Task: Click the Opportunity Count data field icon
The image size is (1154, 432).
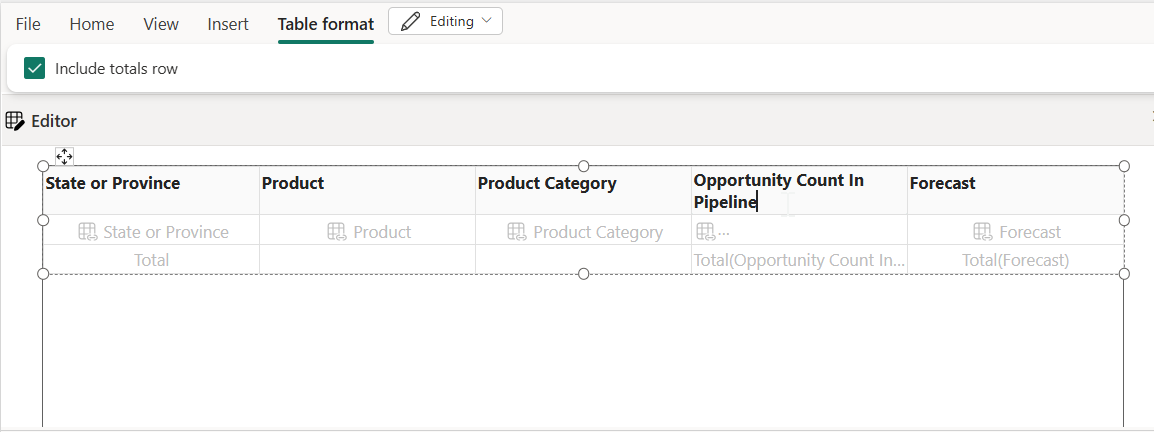Action: (x=705, y=232)
